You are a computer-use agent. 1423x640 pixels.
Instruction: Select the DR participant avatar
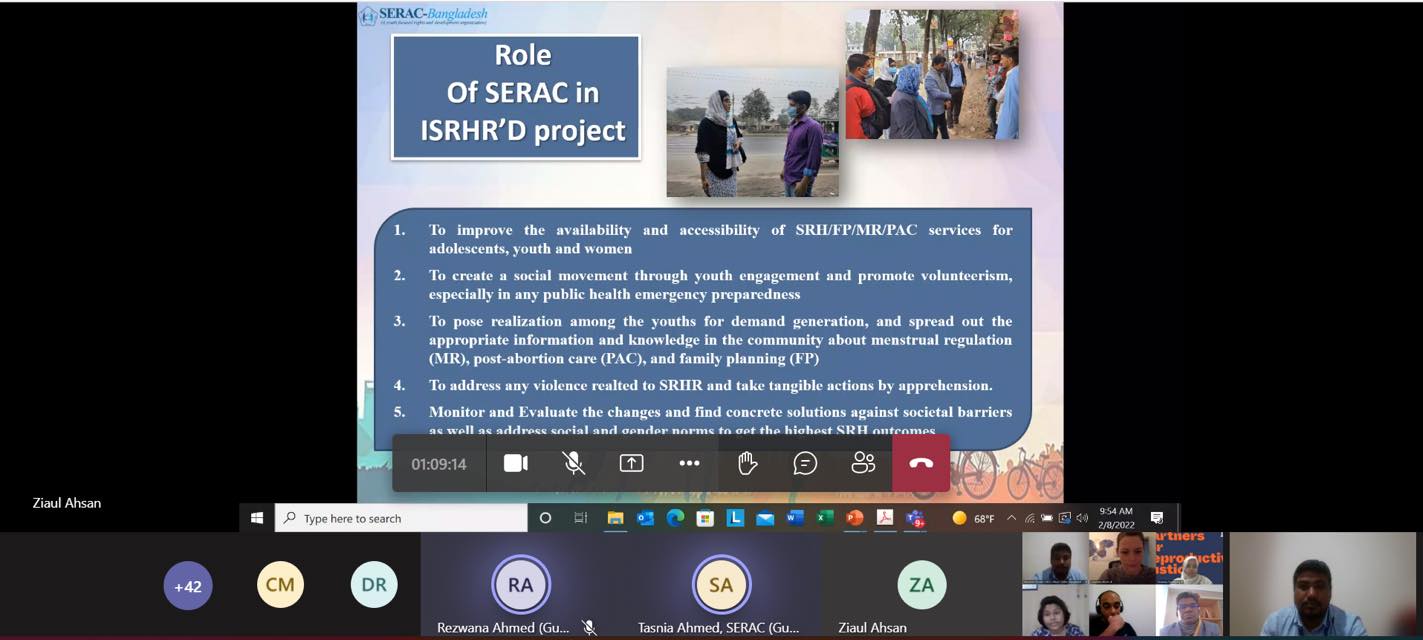[374, 585]
